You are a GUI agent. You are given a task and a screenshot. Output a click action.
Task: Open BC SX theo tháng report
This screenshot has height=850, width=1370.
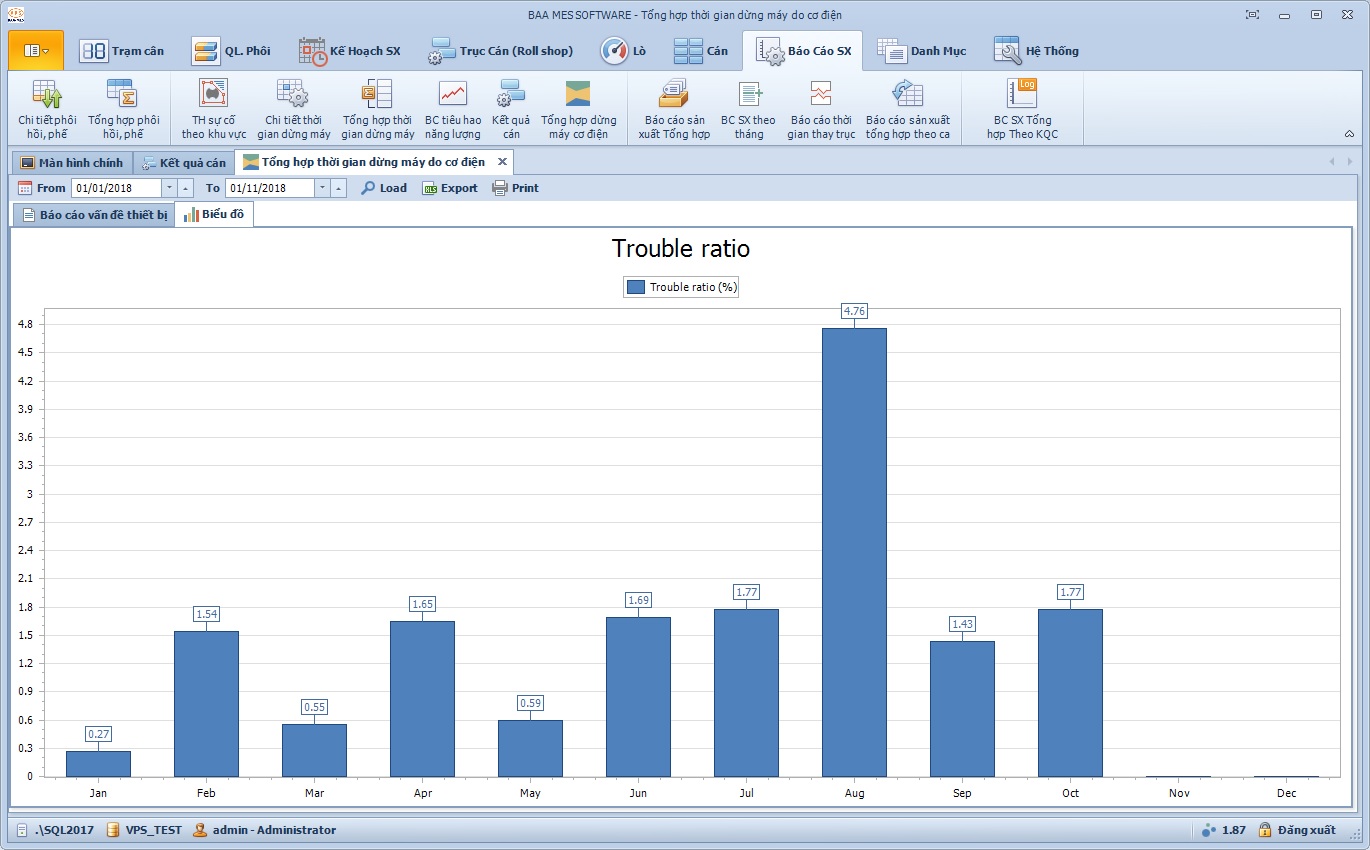tap(748, 109)
